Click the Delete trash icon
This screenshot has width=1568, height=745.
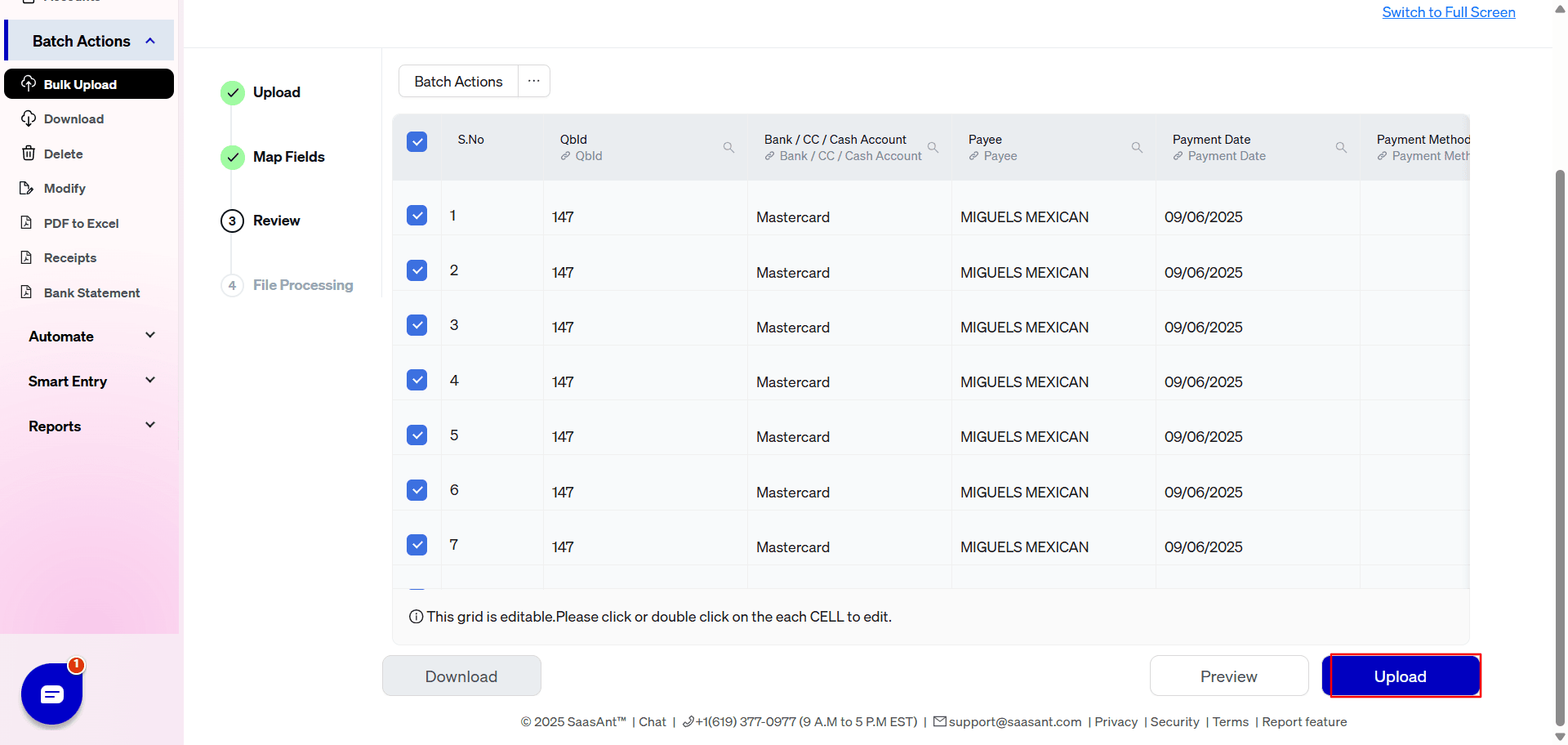(29, 153)
